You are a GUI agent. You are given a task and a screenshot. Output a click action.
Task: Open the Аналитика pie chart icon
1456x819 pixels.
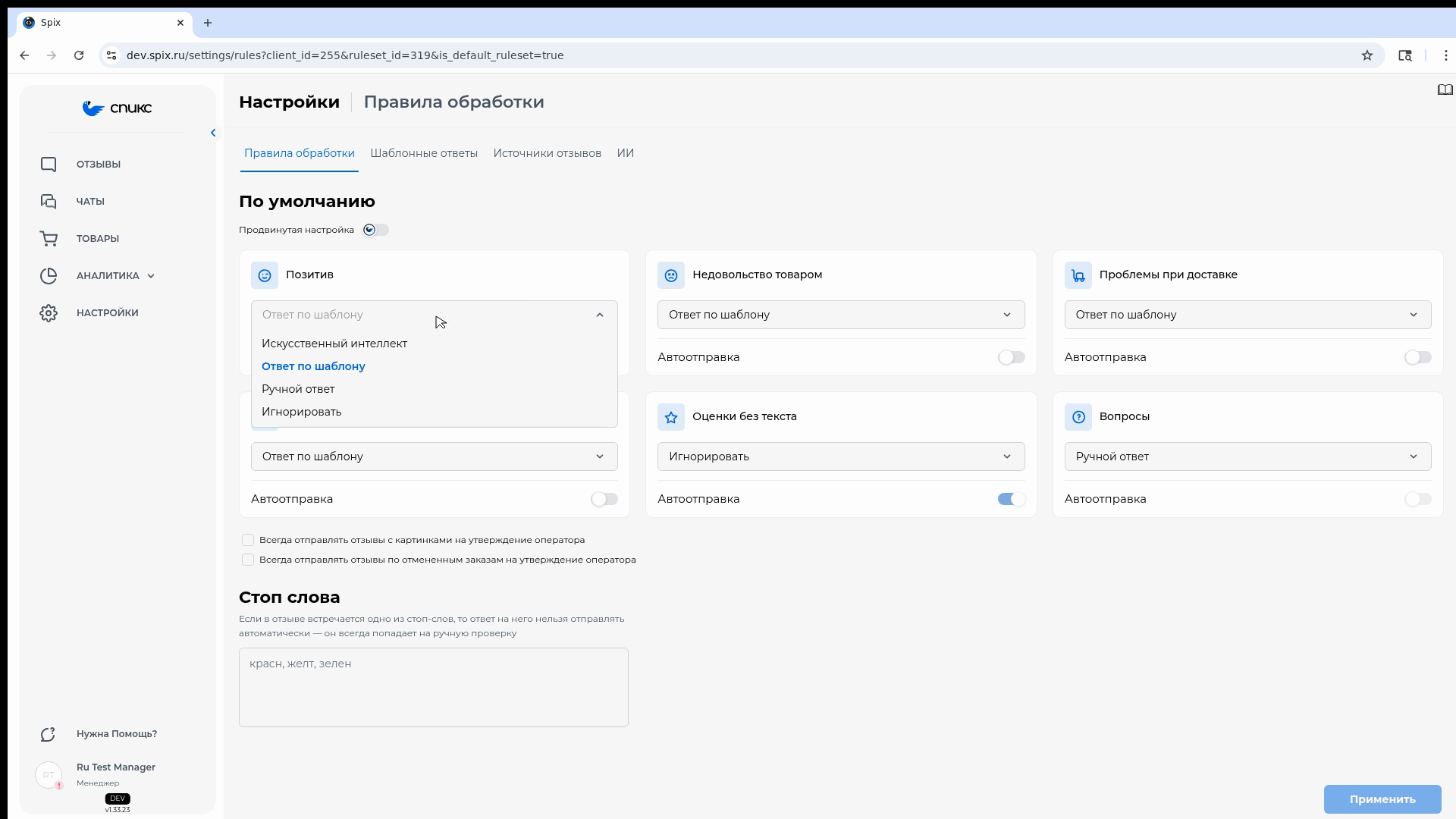tap(49, 276)
